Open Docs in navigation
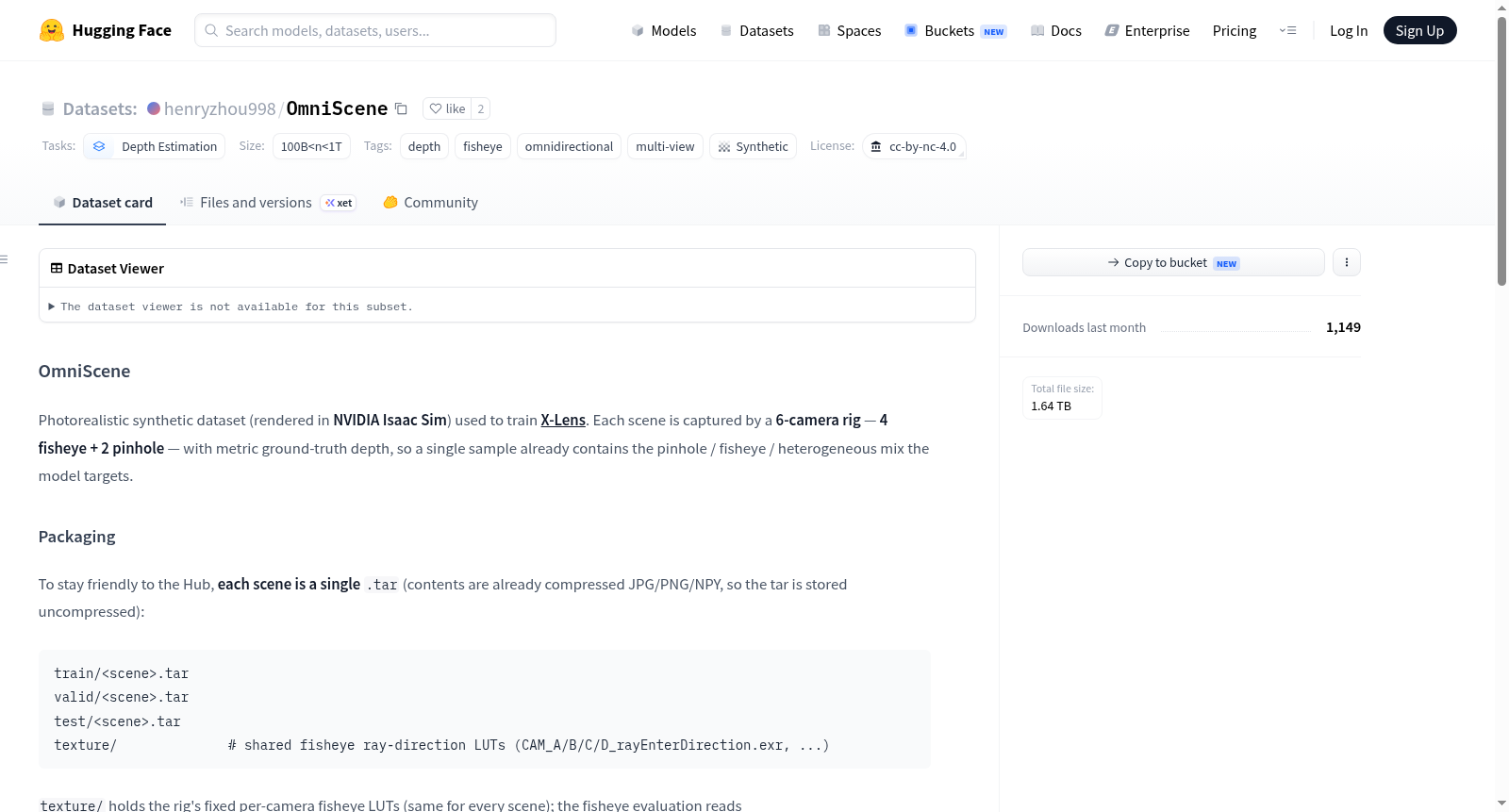This screenshot has height=812, width=1509. 1056,30
